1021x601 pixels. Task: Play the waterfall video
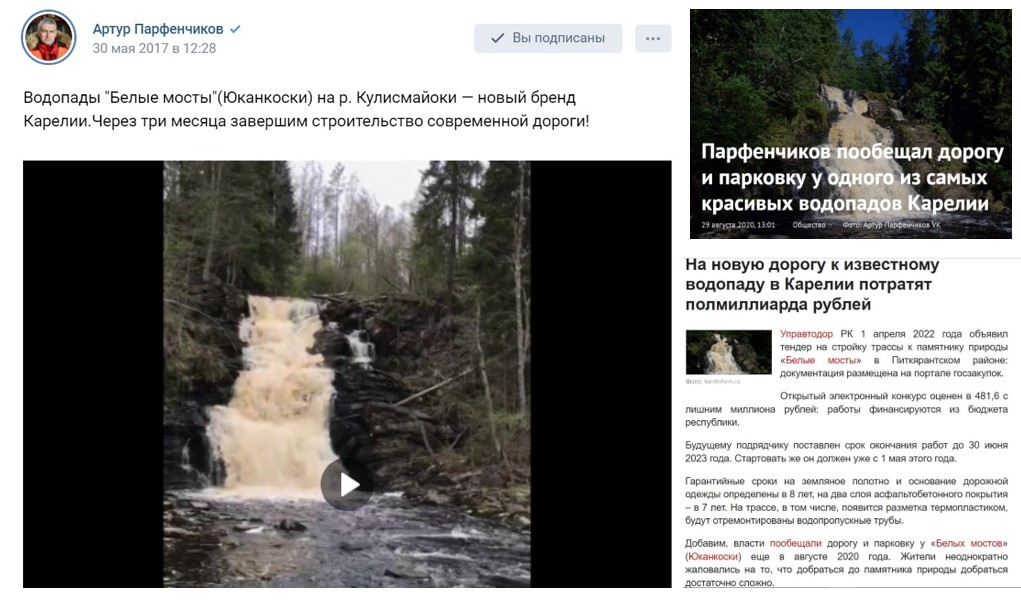[x=347, y=484]
